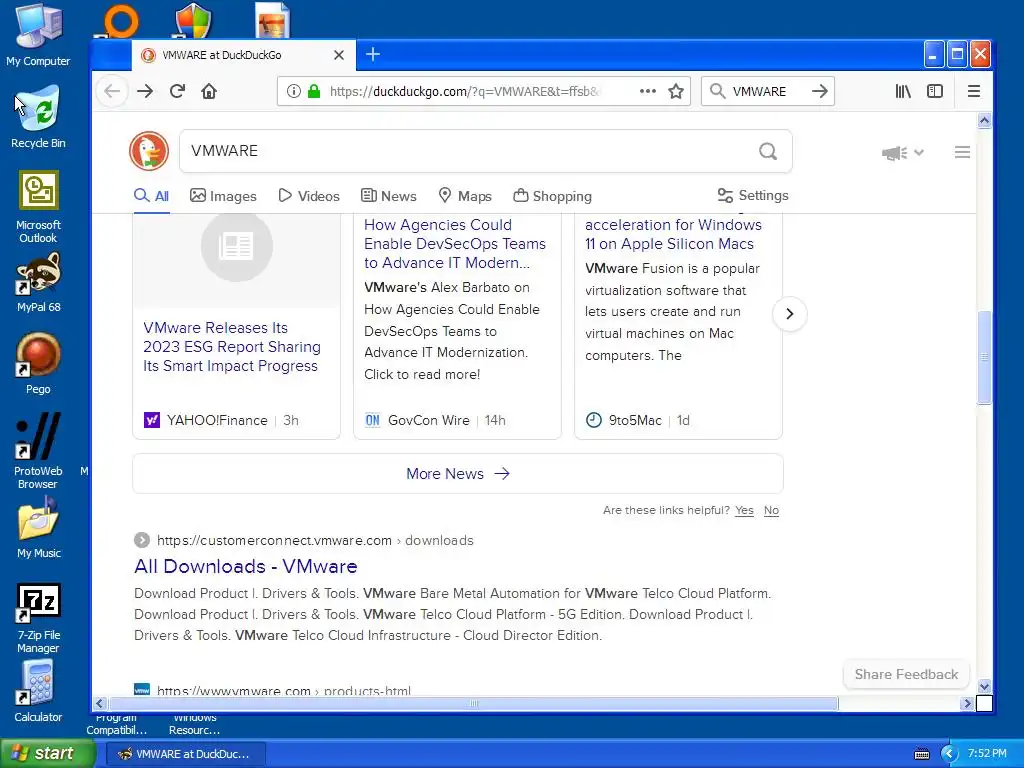Open How Agencies Could Enable DevSecOps article
Image resolution: width=1024 pixels, height=768 pixels.
[455, 244]
